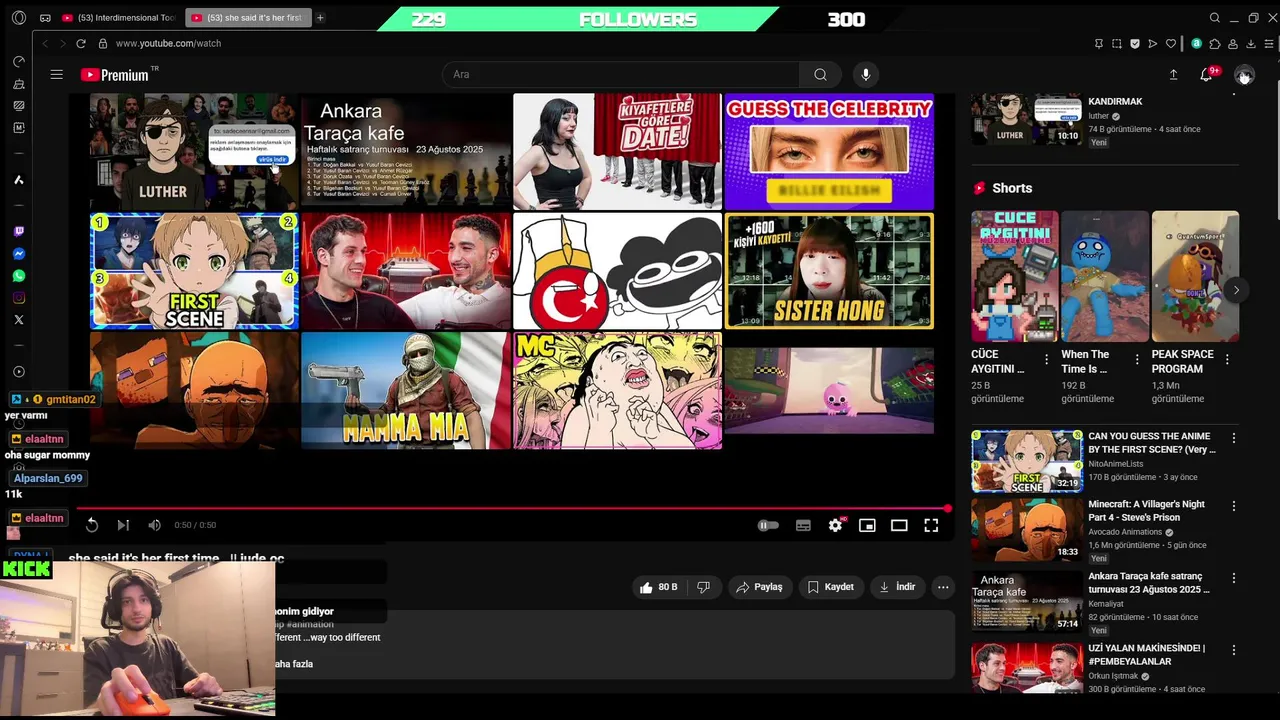The height and width of the screenshot is (720, 1280).
Task: Open the FIRST SCENE anime endscreen thumbnail
Action: 194,271
